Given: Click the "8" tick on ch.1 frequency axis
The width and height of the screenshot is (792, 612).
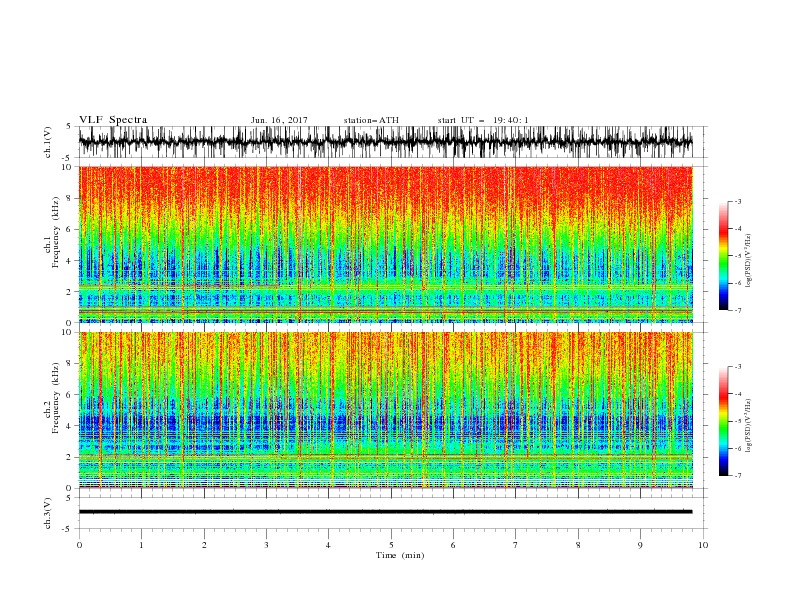Looking at the screenshot, I should (x=69, y=198).
